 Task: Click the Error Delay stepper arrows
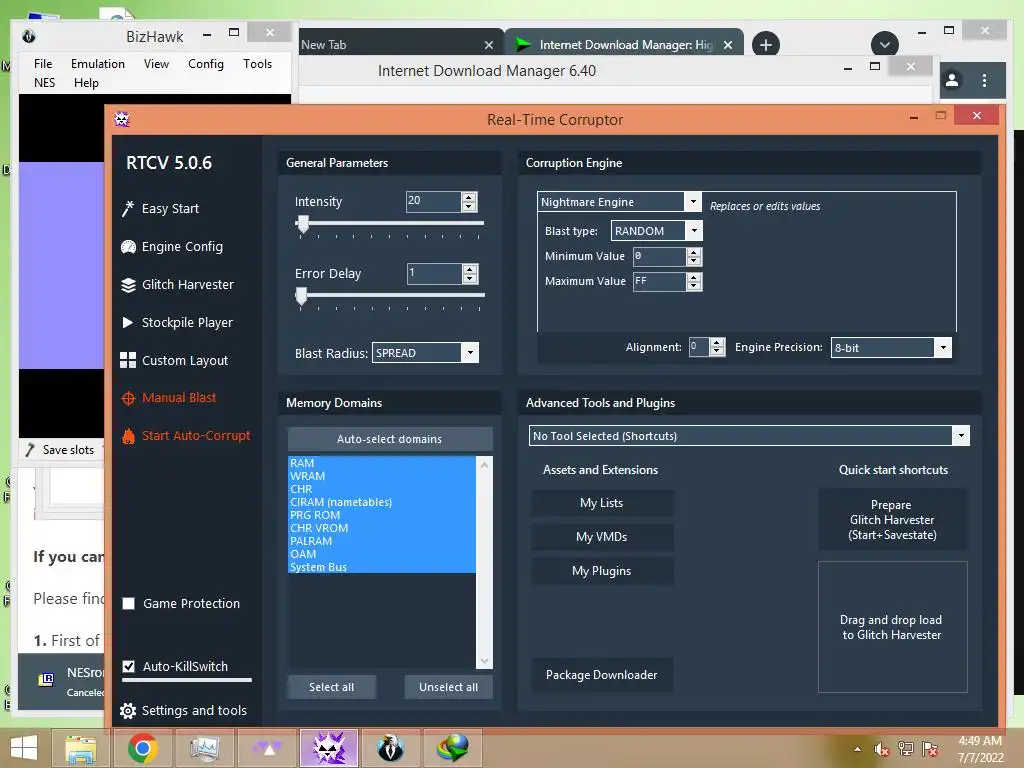point(470,274)
